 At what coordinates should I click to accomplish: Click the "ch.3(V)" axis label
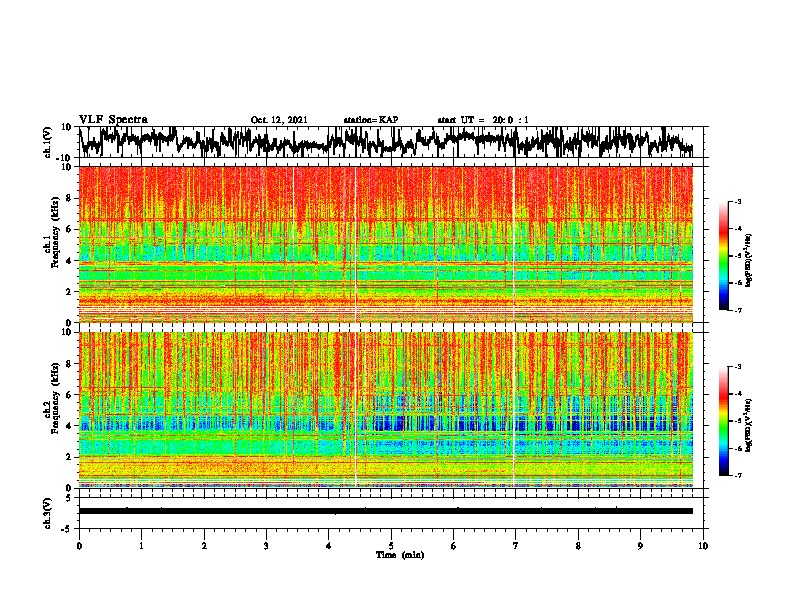click(x=48, y=513)
